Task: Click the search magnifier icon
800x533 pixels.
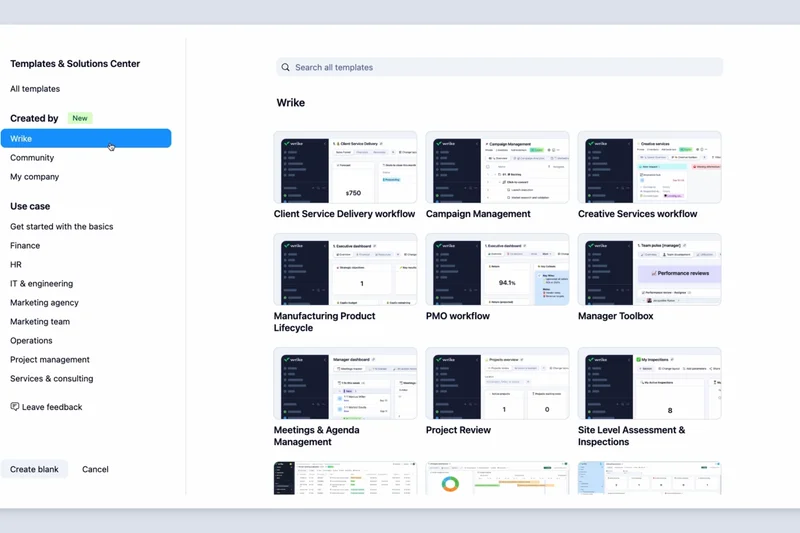Action: [286, 68]
